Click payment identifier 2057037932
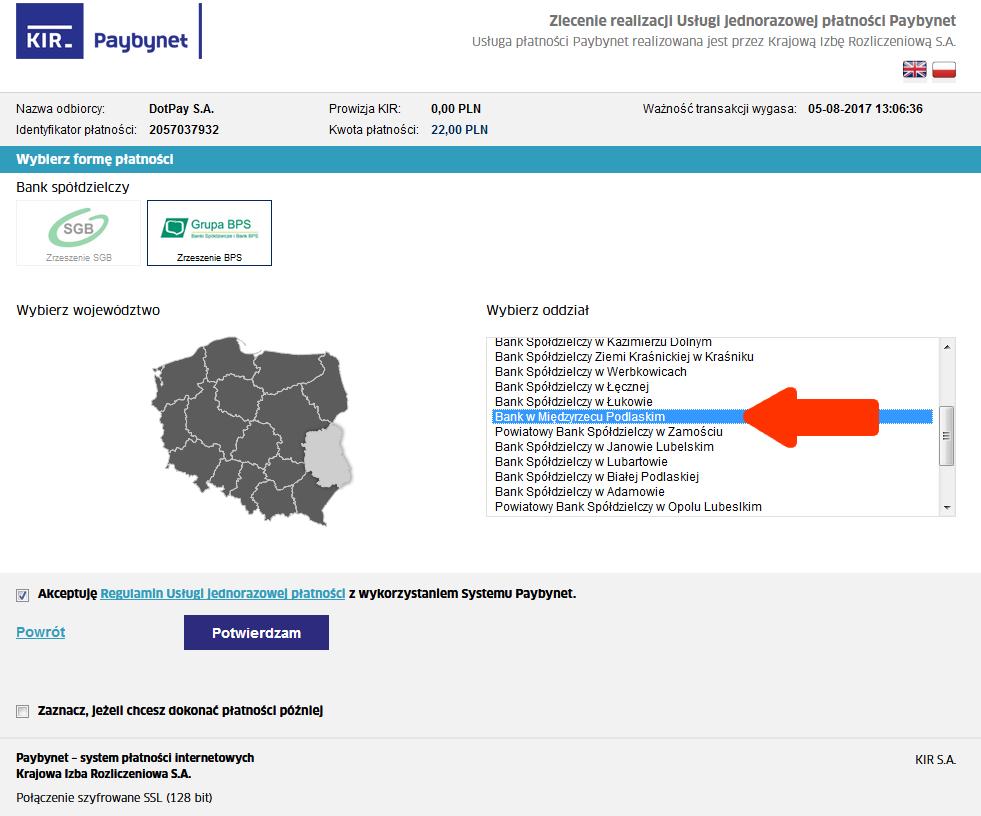The image size is (981, 816). tap(184, 130)
